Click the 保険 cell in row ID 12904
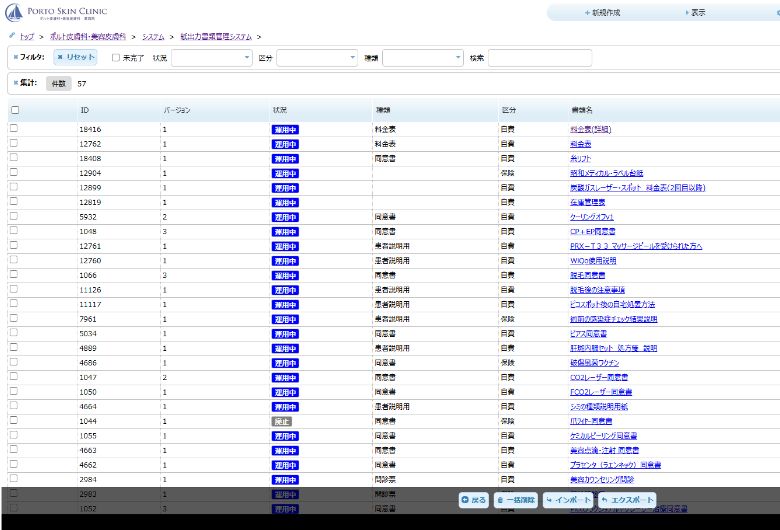Screen dimensions: 780x530 [x=507, y=173]
